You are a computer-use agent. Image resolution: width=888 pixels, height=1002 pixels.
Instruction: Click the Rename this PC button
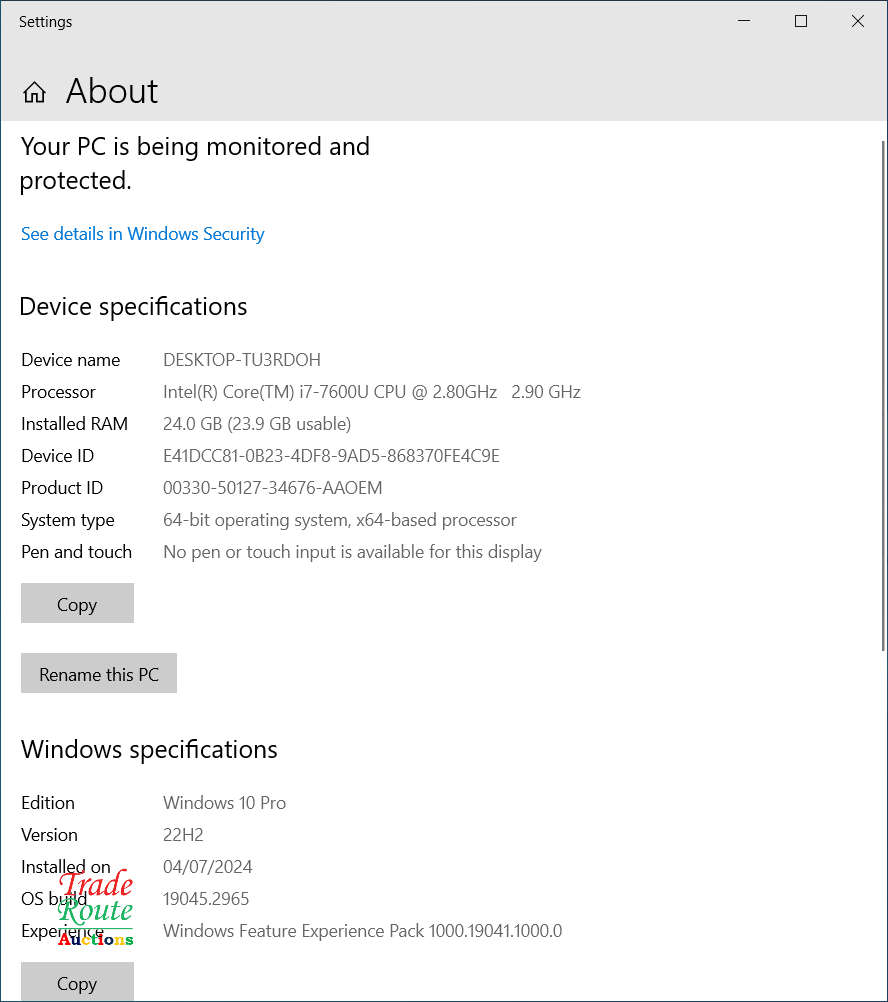[x=98, y=674]
